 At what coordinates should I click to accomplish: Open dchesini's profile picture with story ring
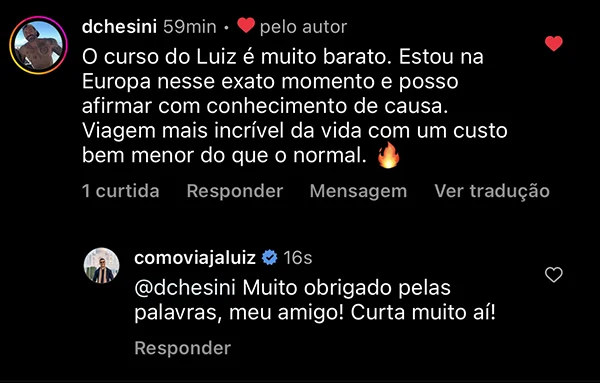tap(38, 45)
